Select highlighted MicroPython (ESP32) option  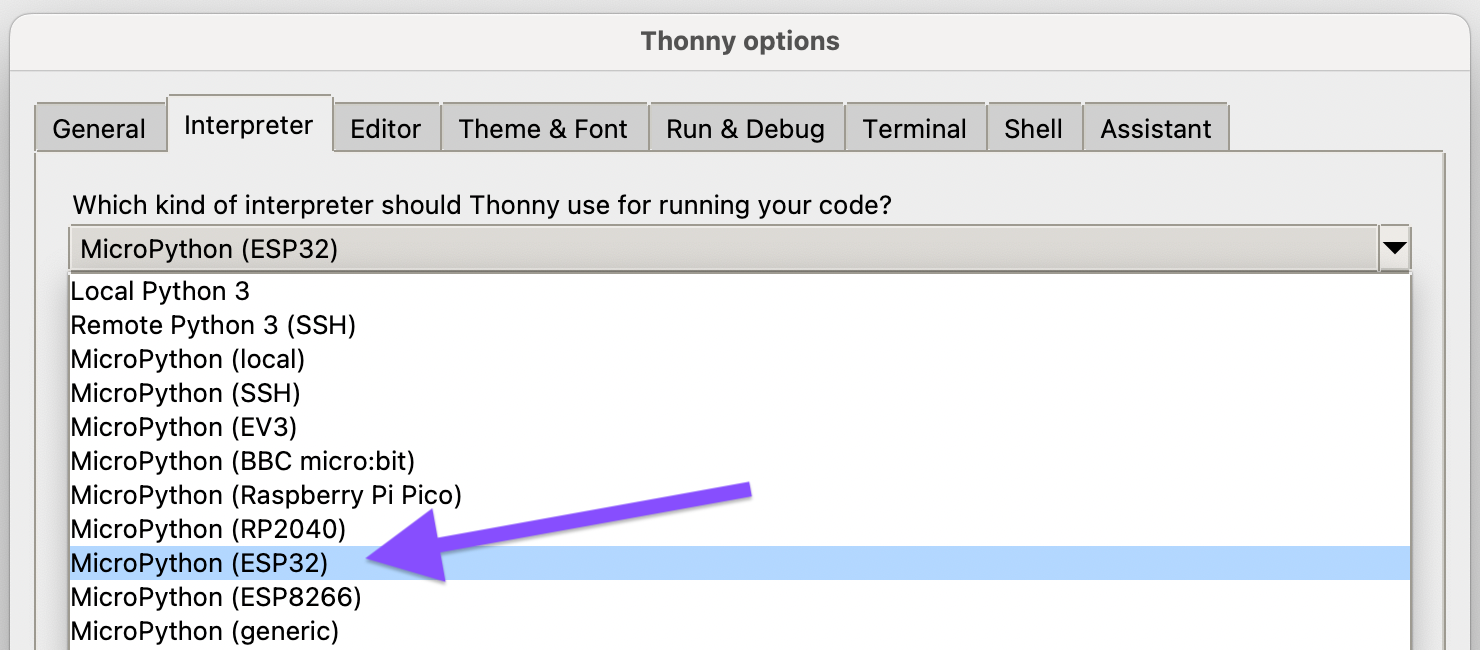200,563
